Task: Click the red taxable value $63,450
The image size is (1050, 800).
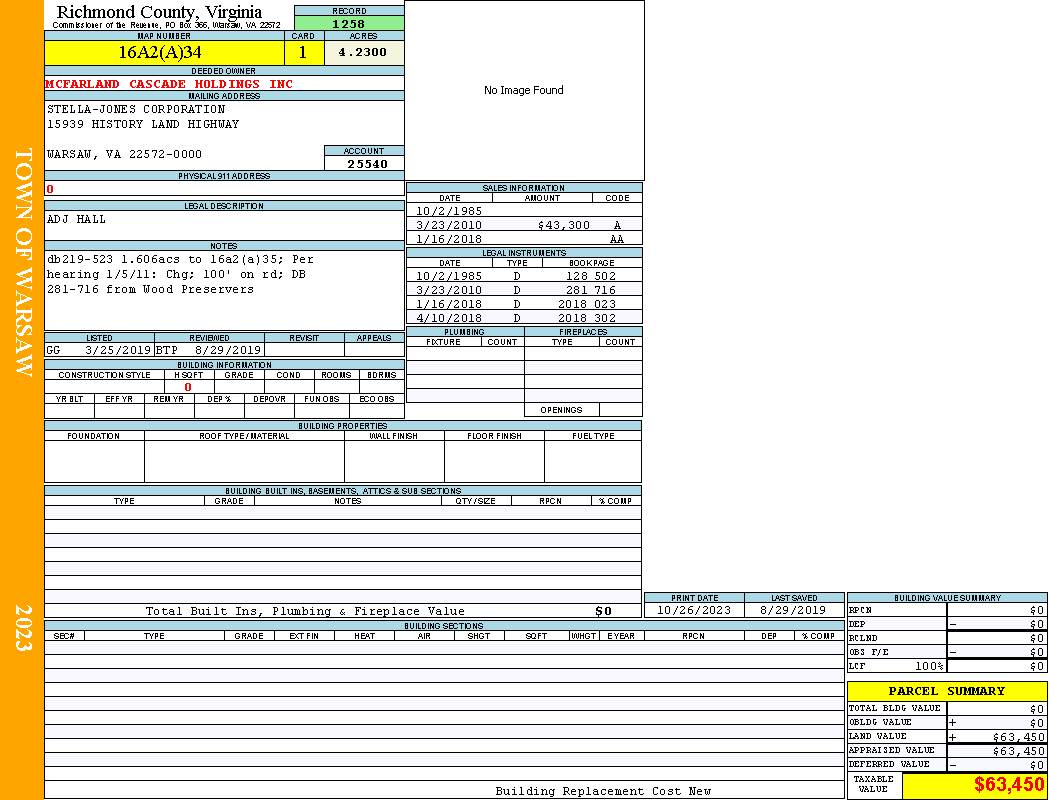Action: [1008, 785]
